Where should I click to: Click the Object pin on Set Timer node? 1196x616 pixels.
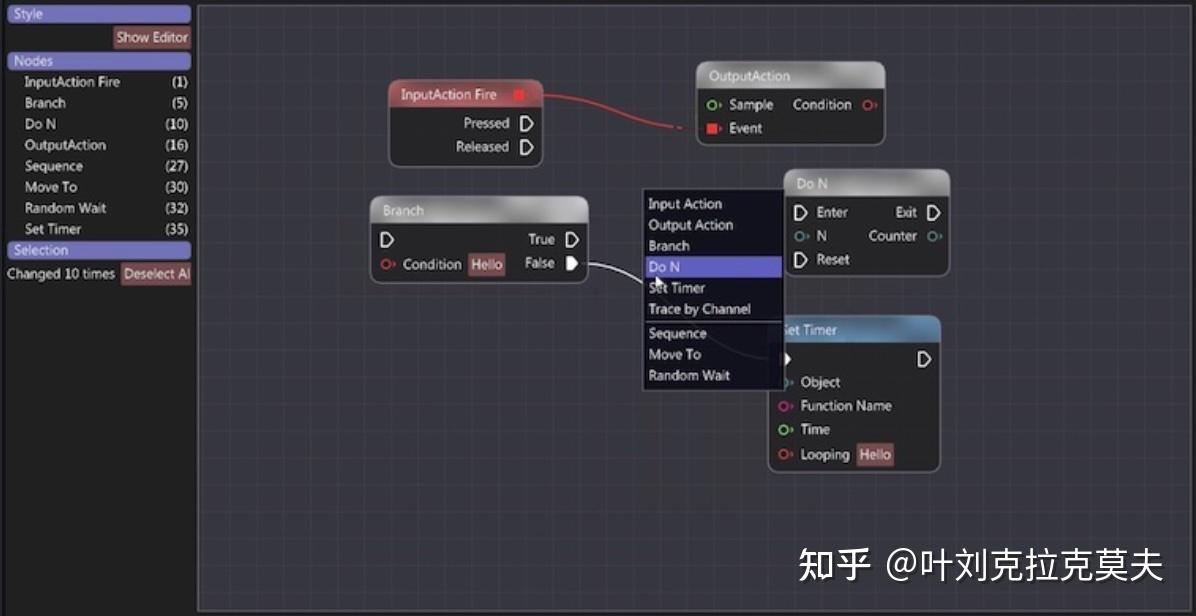coord(788,382)
